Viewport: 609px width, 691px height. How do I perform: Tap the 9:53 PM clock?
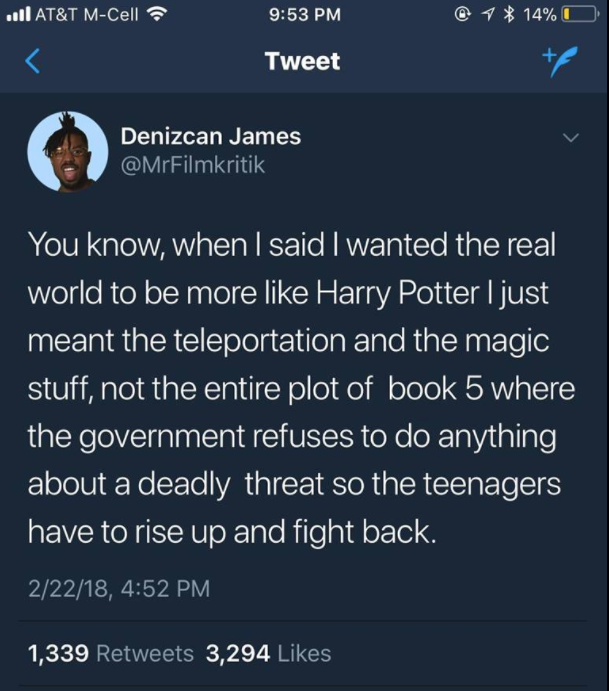tap(304, 15)
